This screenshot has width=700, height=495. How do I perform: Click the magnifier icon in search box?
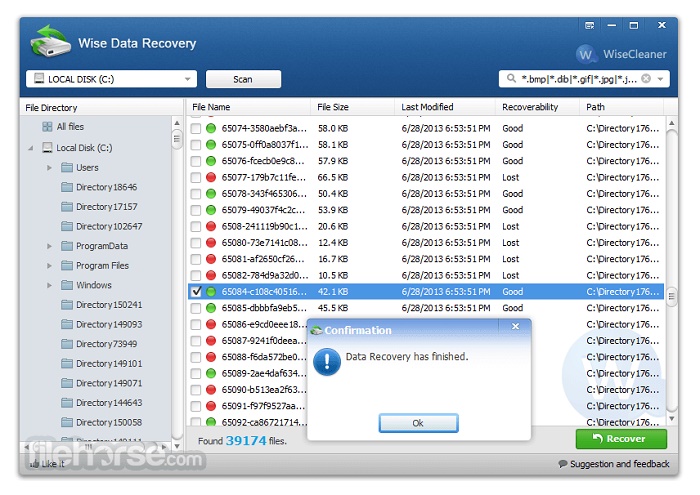(511, 79)
